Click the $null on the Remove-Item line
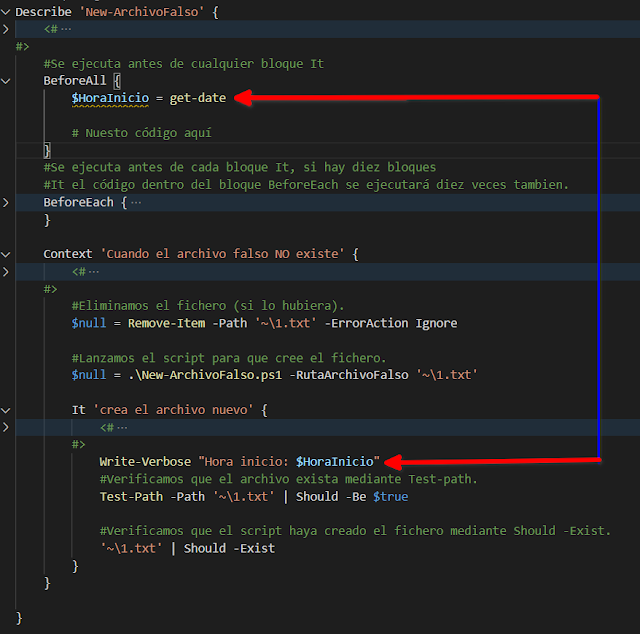The height and width of the screenshot is (634, 640). point(89,323)
